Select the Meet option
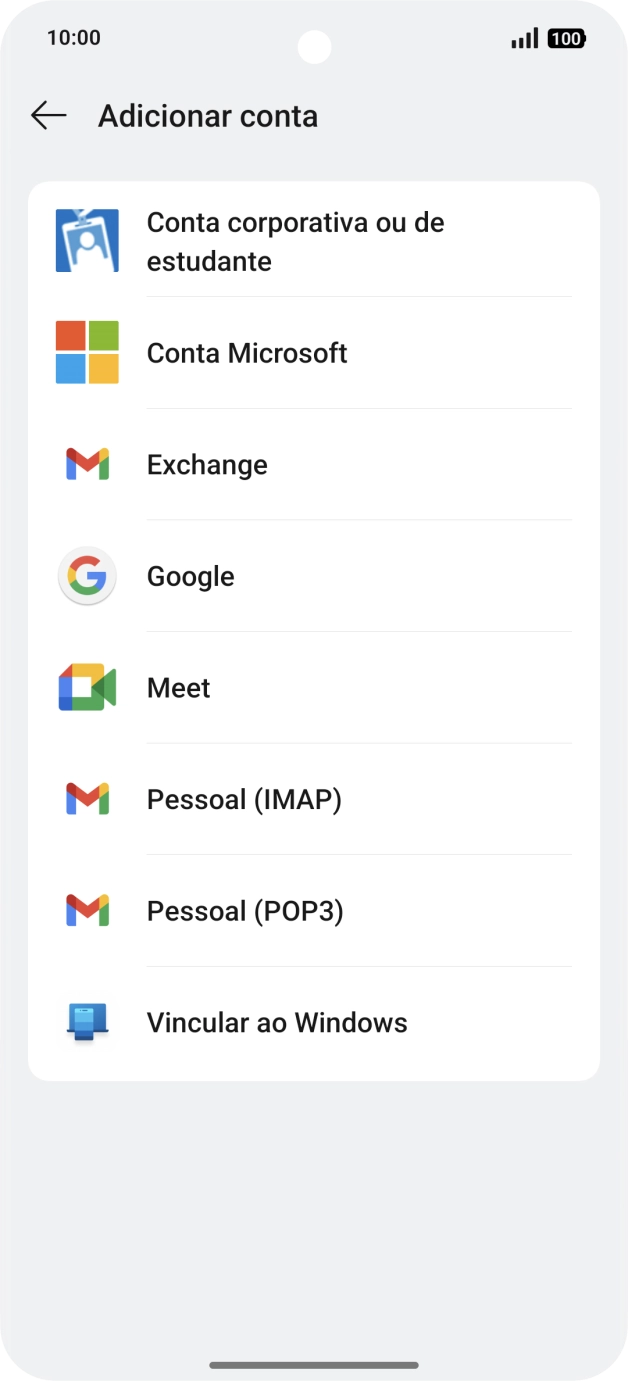 click(178, 687)
